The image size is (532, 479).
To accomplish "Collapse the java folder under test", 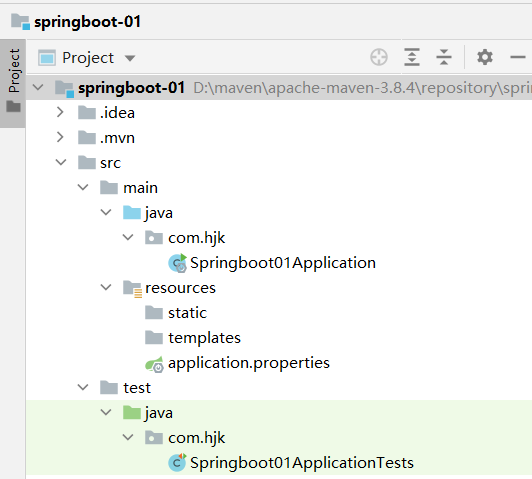I will [106, 412].
